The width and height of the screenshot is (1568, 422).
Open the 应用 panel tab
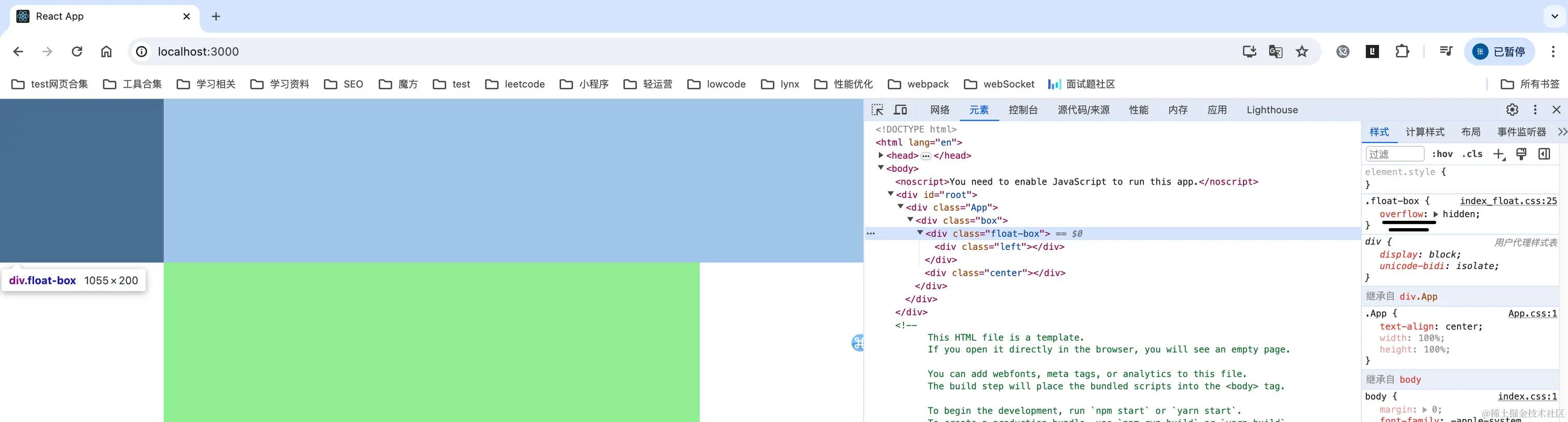[x=1217, y=109]
